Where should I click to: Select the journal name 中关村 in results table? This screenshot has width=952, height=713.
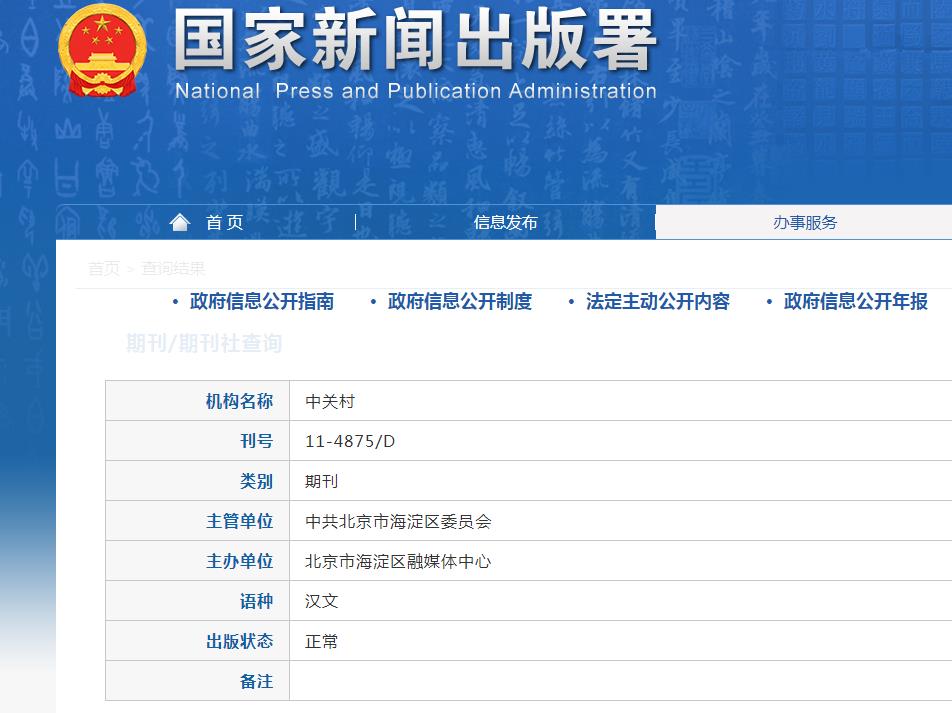tap(330, 401)
